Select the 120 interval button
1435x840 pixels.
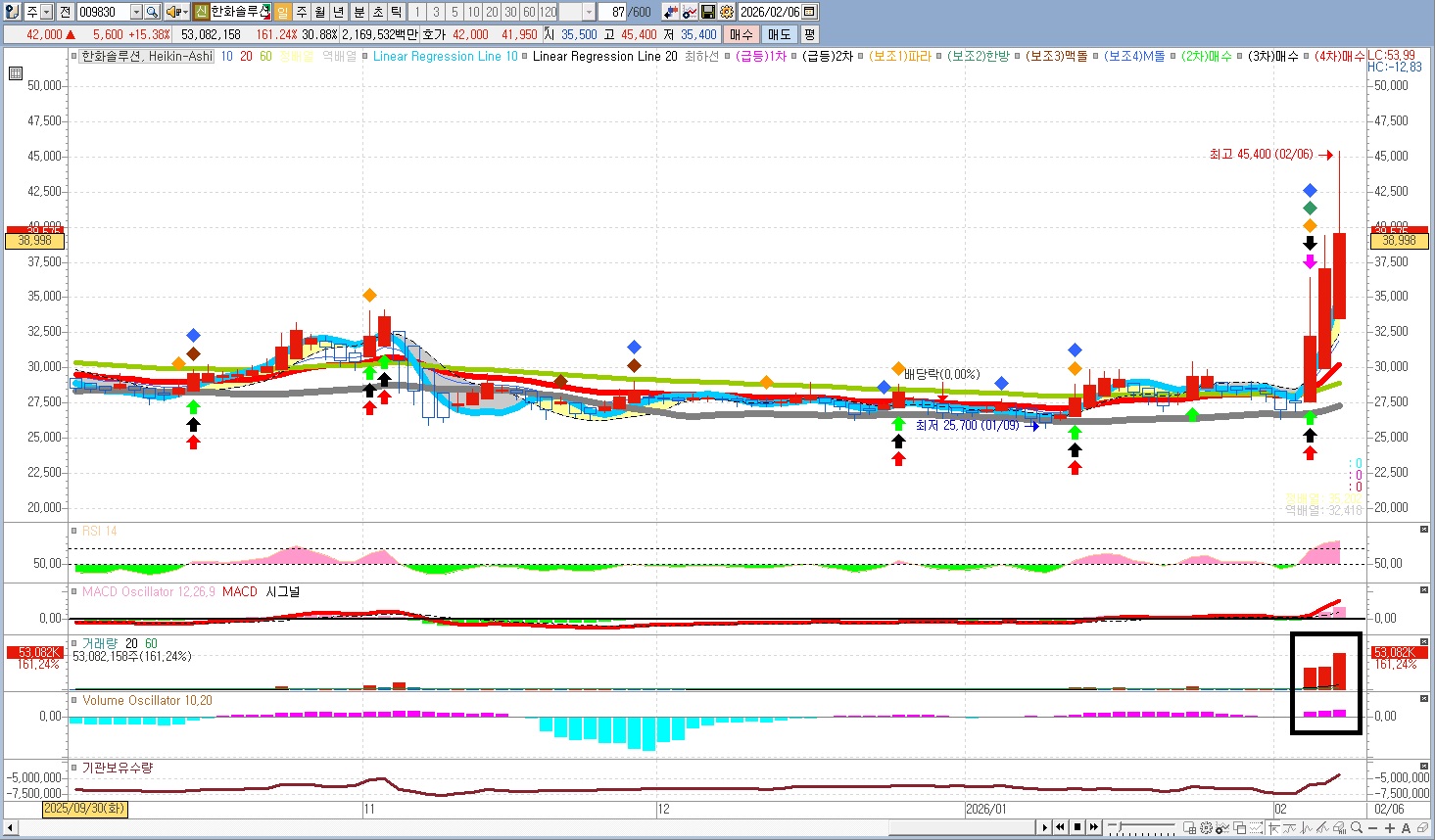[x=548, y=12]
